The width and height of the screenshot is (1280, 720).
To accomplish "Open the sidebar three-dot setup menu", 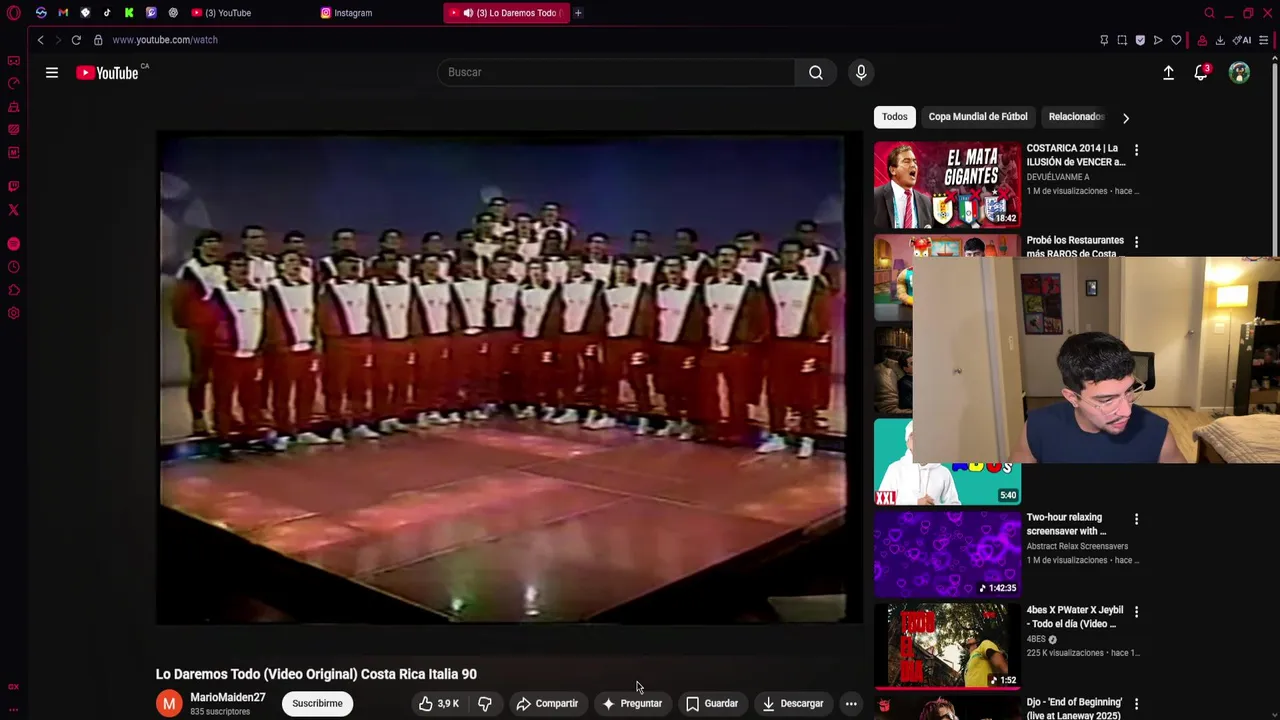I will [14, 709].
